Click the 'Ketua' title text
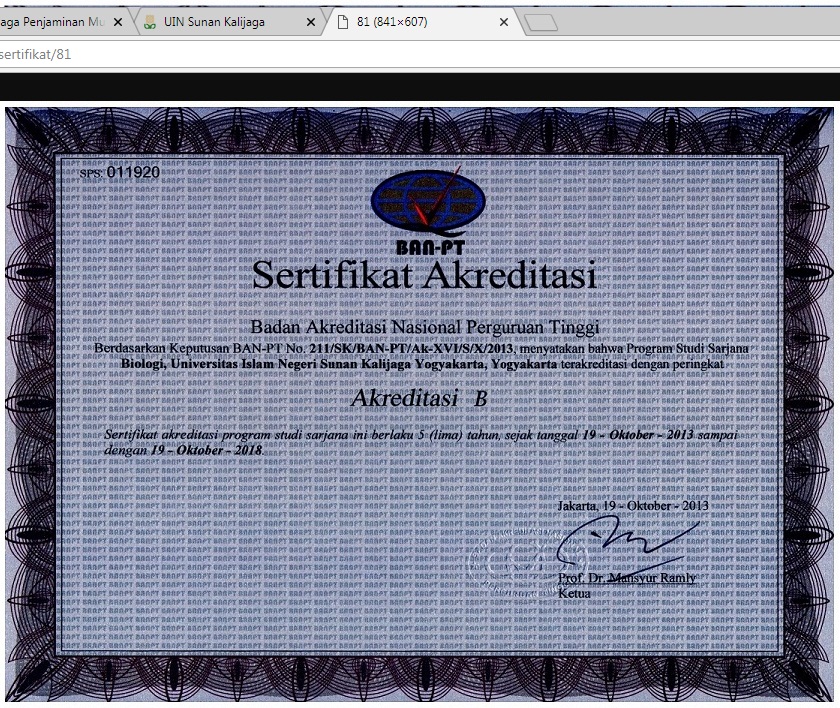 574,593
